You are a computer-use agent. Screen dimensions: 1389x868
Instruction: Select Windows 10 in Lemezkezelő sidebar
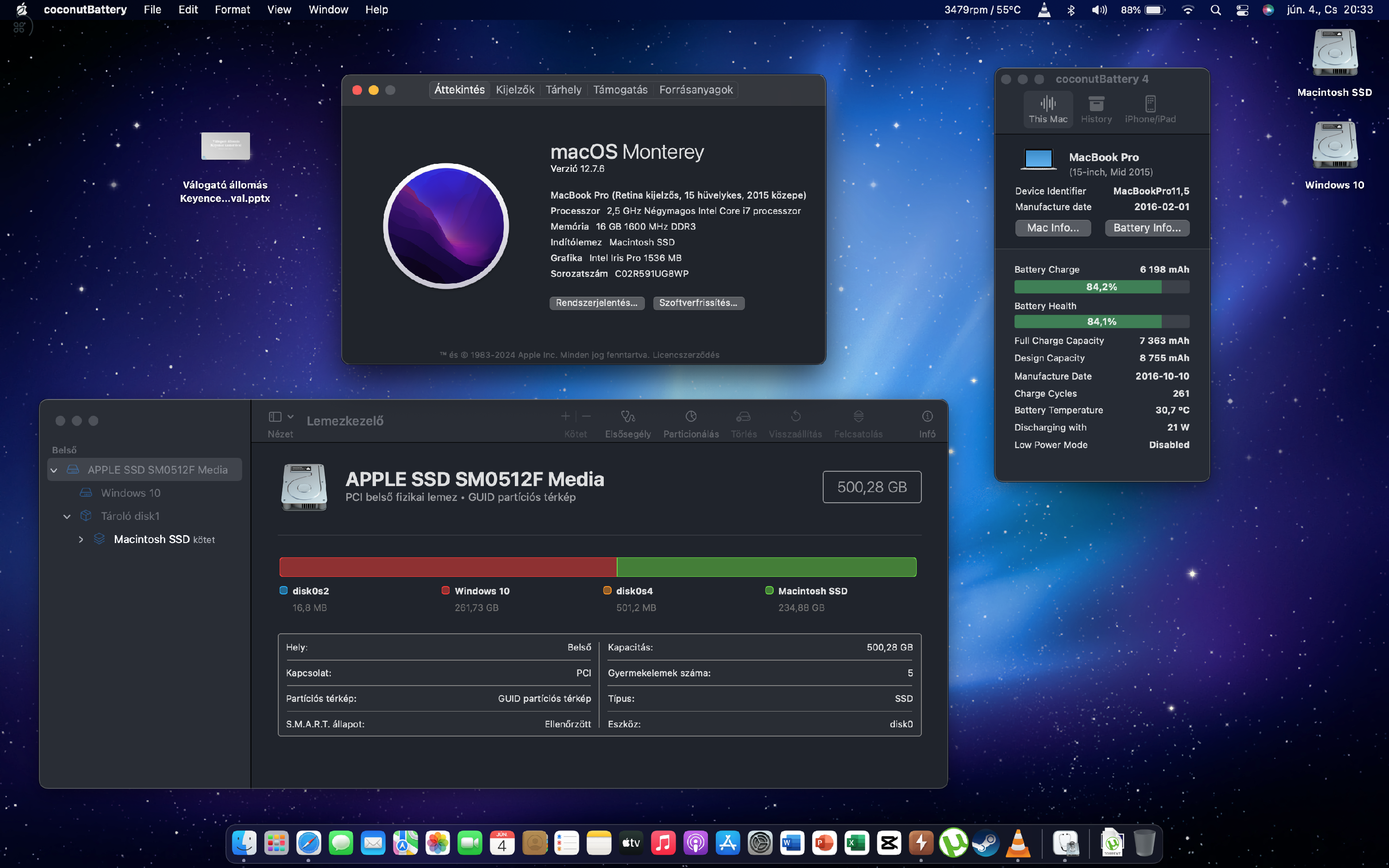[130, 493]
